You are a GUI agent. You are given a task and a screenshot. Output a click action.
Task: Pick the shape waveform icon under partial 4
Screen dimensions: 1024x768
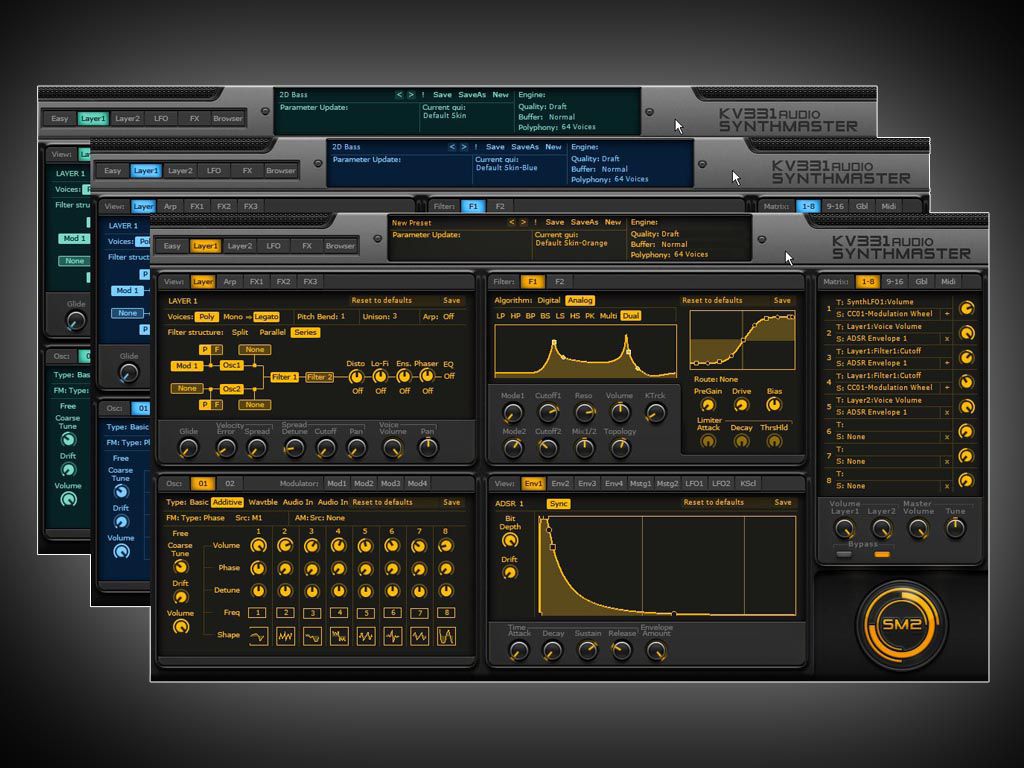click(339, 636)
